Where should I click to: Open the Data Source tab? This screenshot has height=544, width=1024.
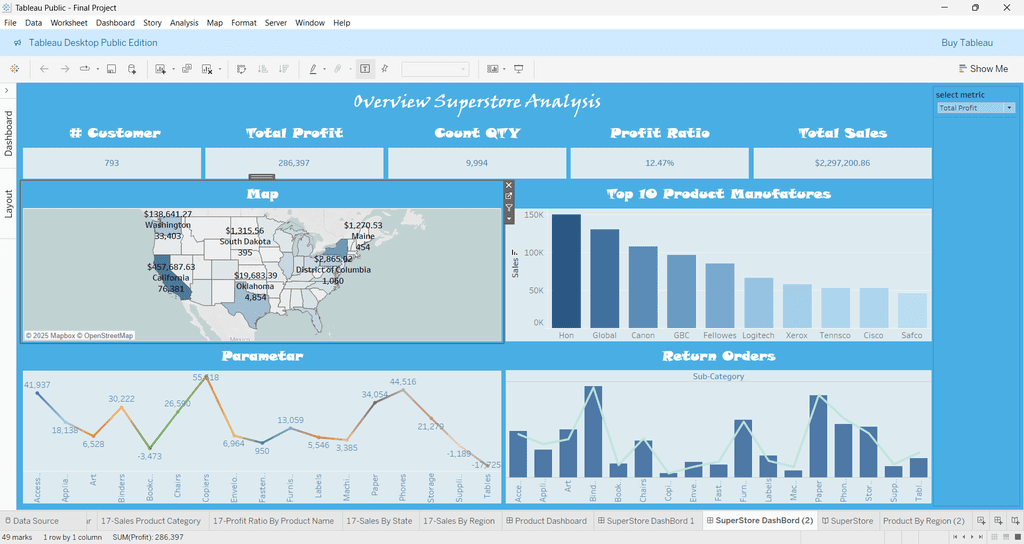point(31,520)
